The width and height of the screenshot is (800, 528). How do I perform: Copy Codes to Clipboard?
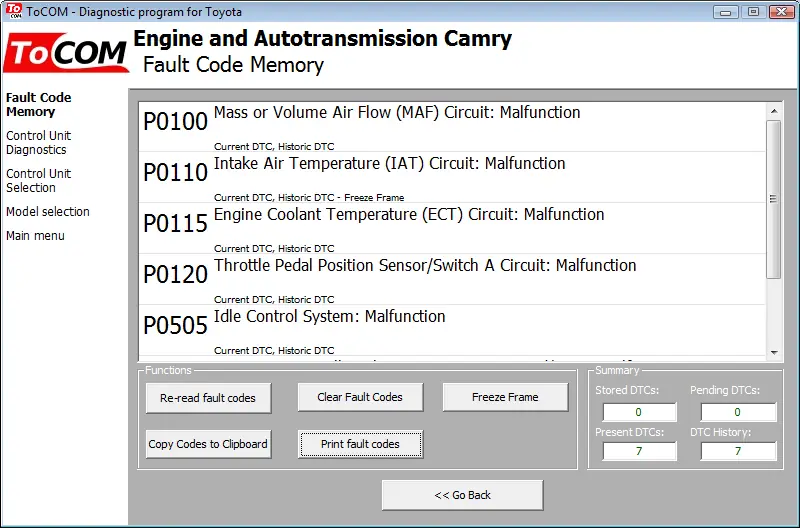208,444
